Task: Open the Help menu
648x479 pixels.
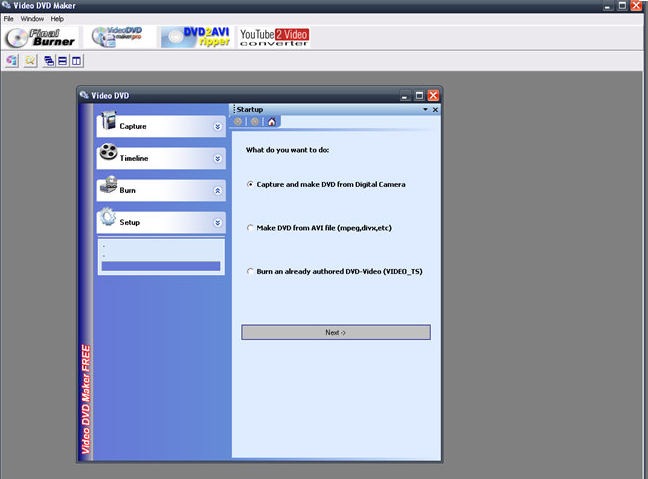Action: 57,19
